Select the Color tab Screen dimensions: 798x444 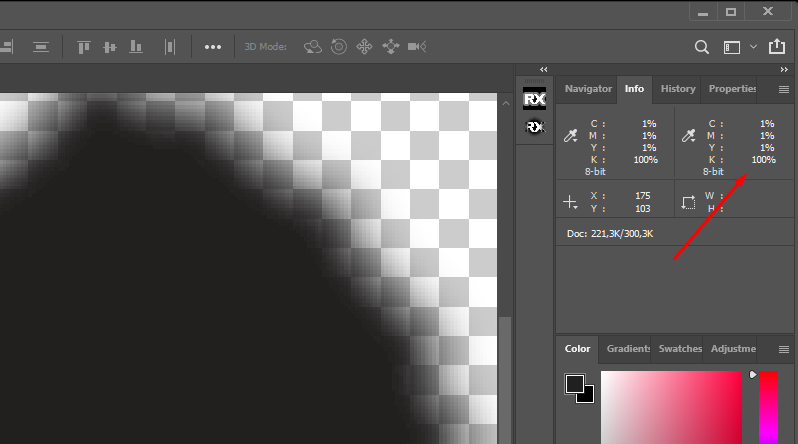click(577, 349)
